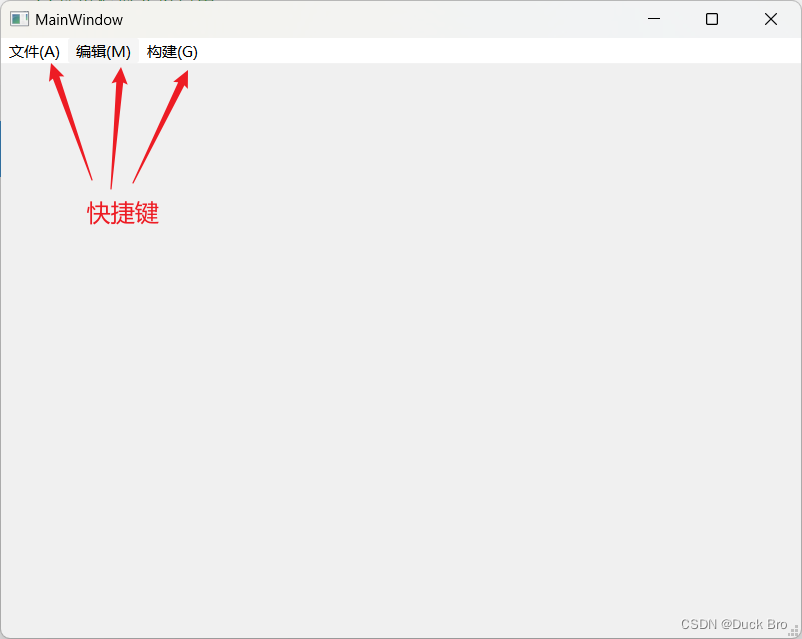
Task: Click the red 快捷键 annotation text
Action: click(122, 213)
